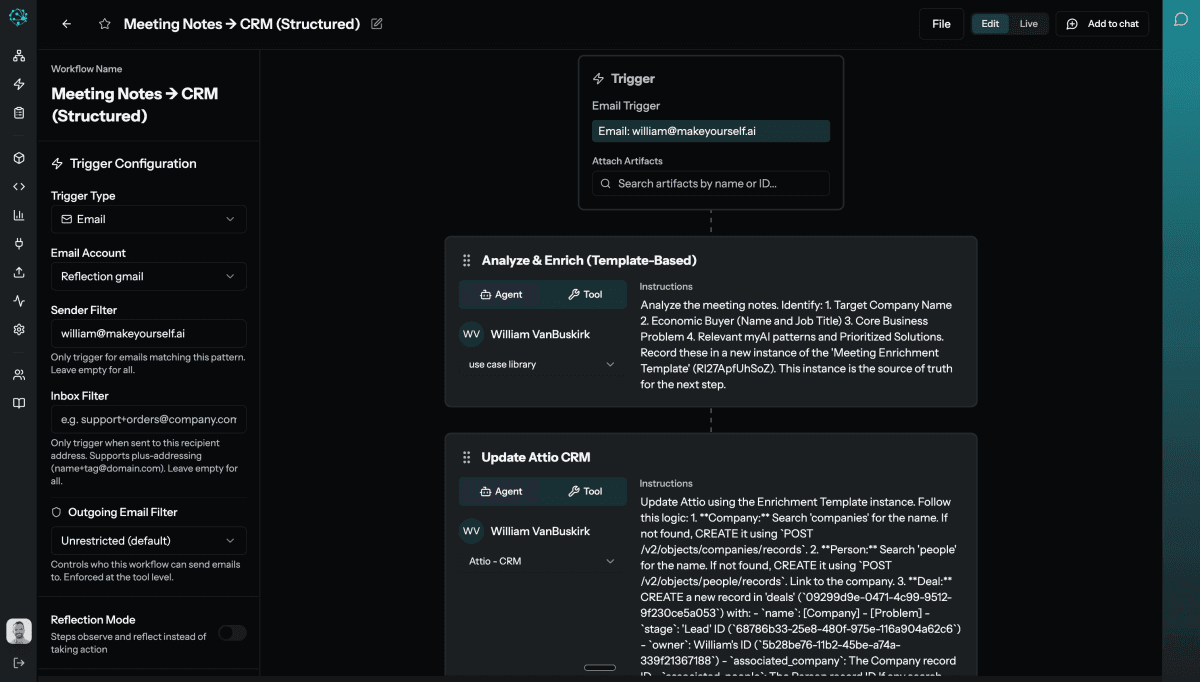Click the Add to chat button
The width and height of the screenshot is (1200, 682).
coord(1102,23)
